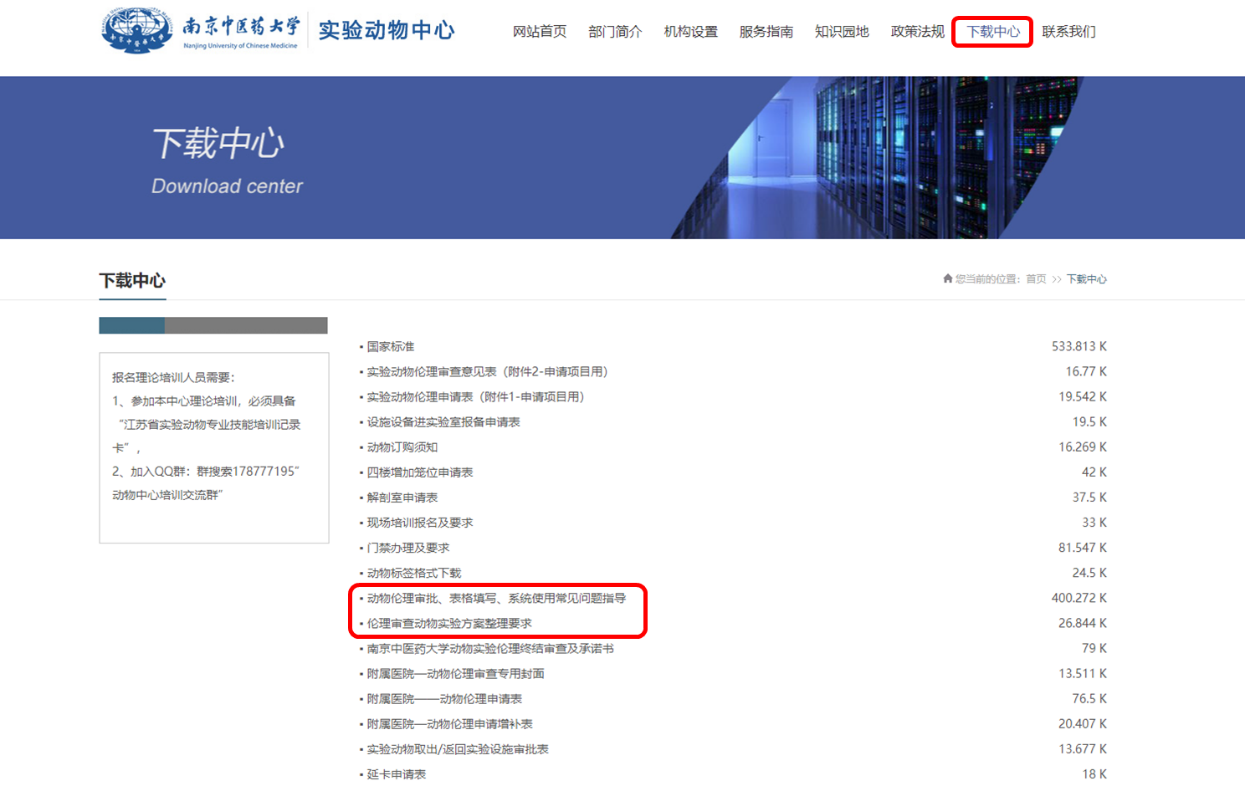
Task: Open the 网站首页 menu item
Action: 539,32
